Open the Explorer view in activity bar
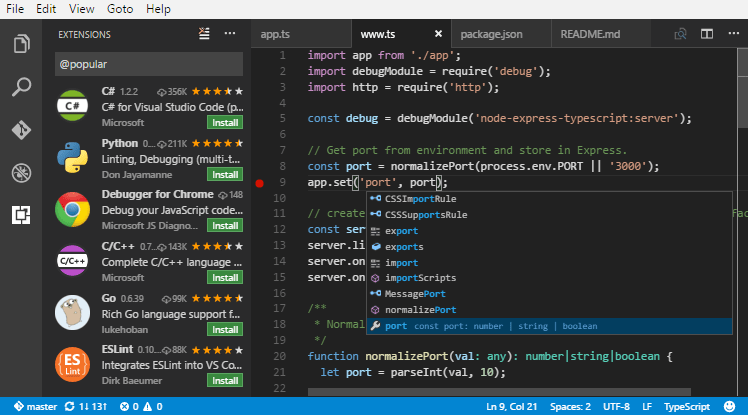 coord(20,45)
